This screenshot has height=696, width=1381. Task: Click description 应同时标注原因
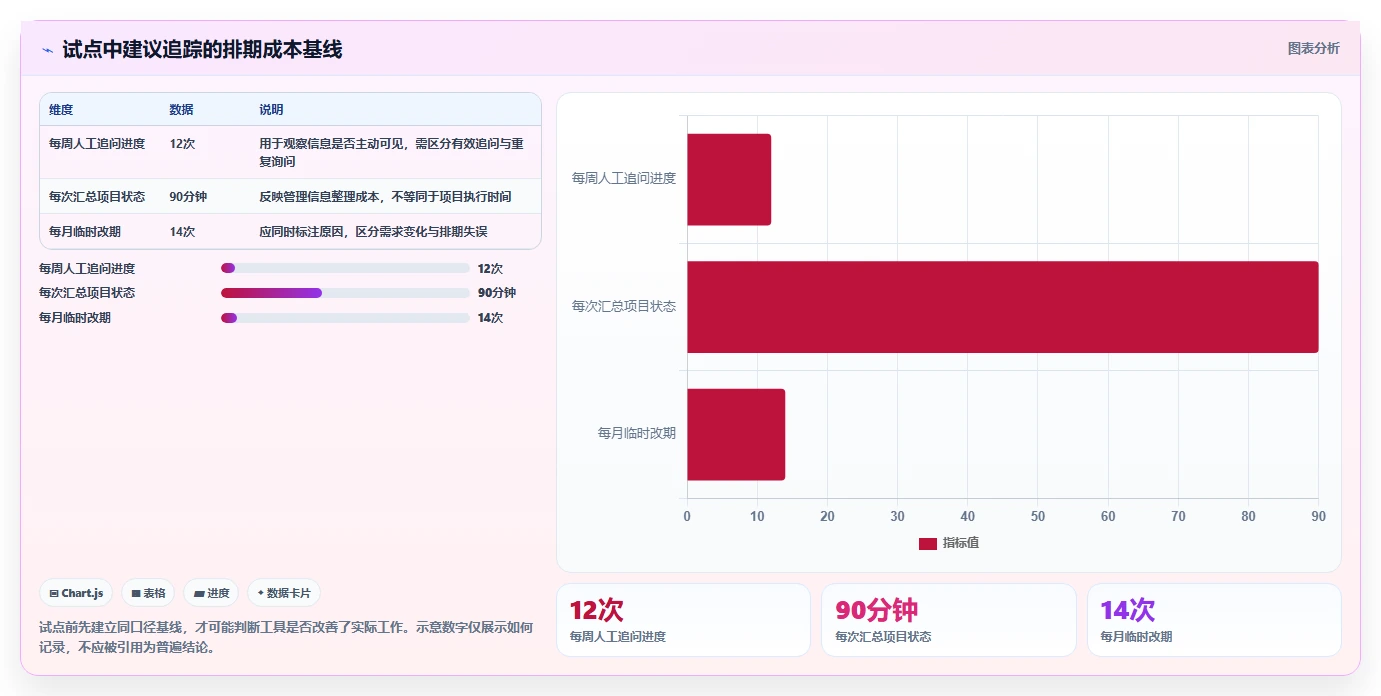(x=374, y=232)
